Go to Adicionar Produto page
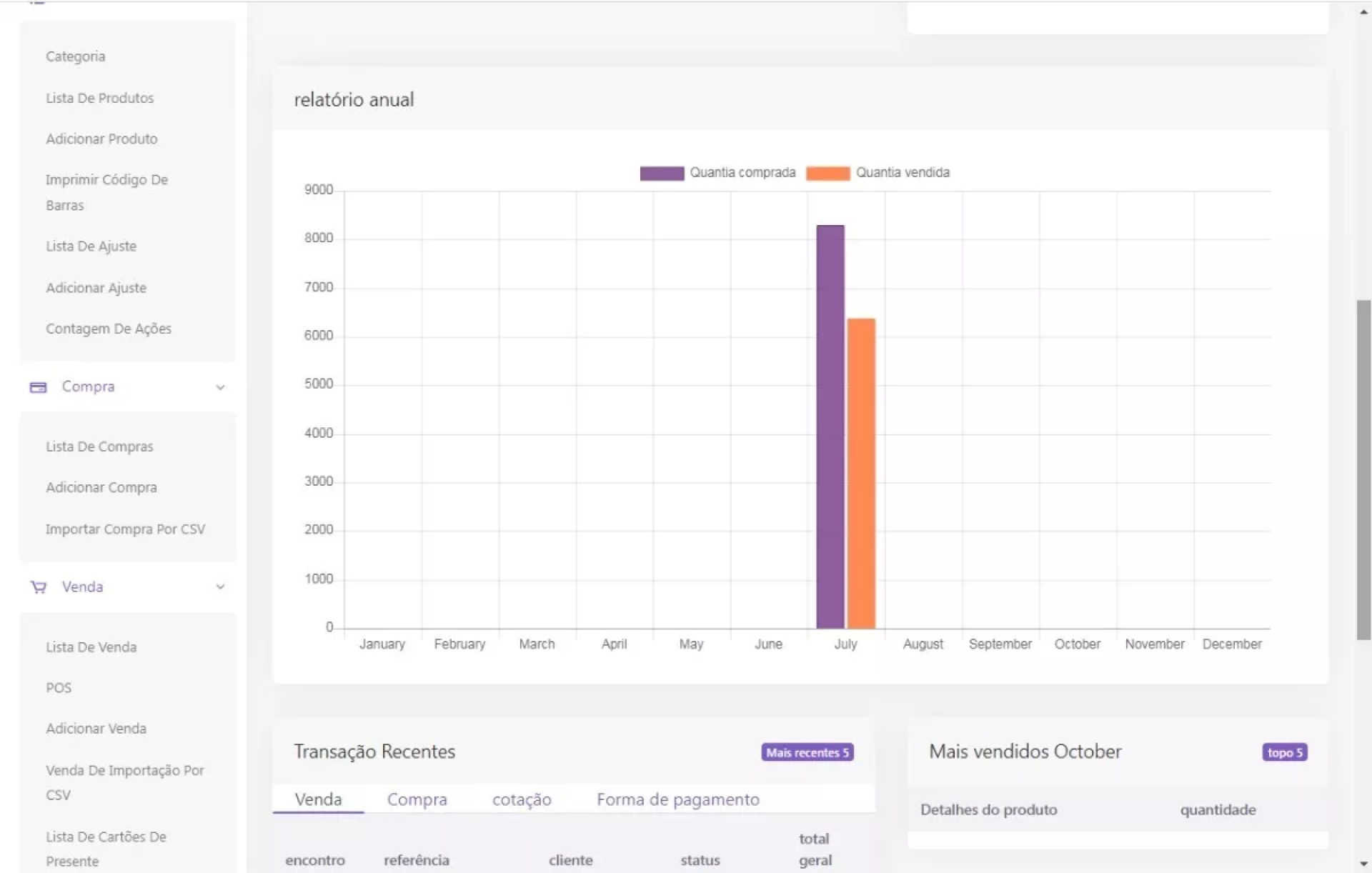The image size is (1372, 873). point(101,139)
